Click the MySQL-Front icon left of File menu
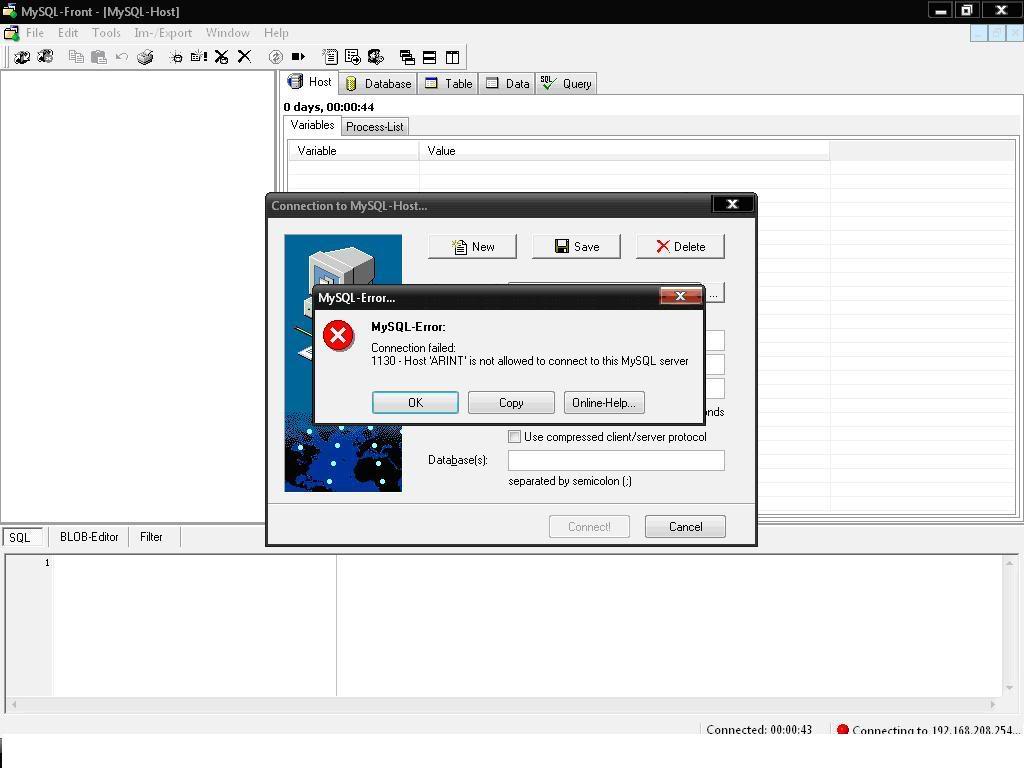Screen dimensions: 1024x768 tap(11, 33)
